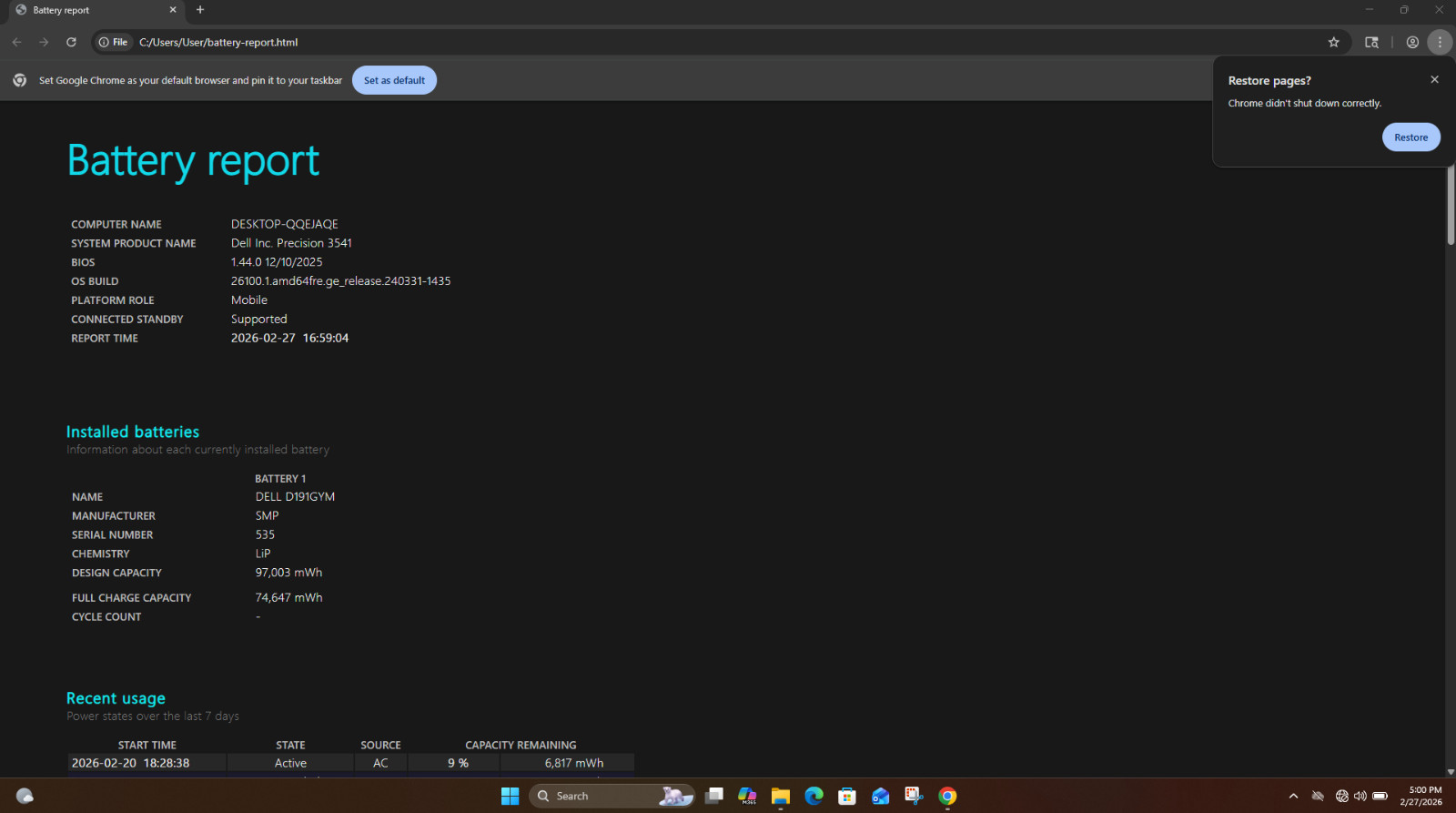Viewport: 1456px width, 813px height.
Task: Launch Microsoft Edge from the taskbar
Action: pos(814,796)
